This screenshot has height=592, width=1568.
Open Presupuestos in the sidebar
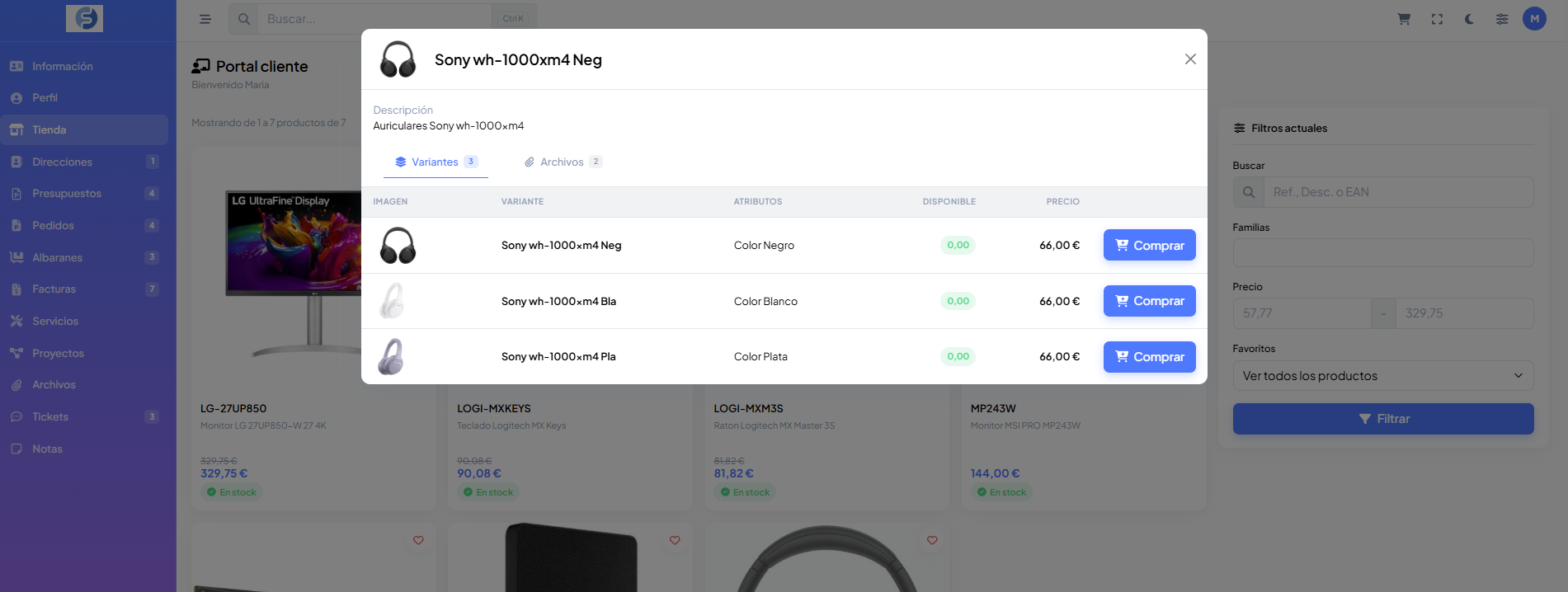(x=84, y=193)
